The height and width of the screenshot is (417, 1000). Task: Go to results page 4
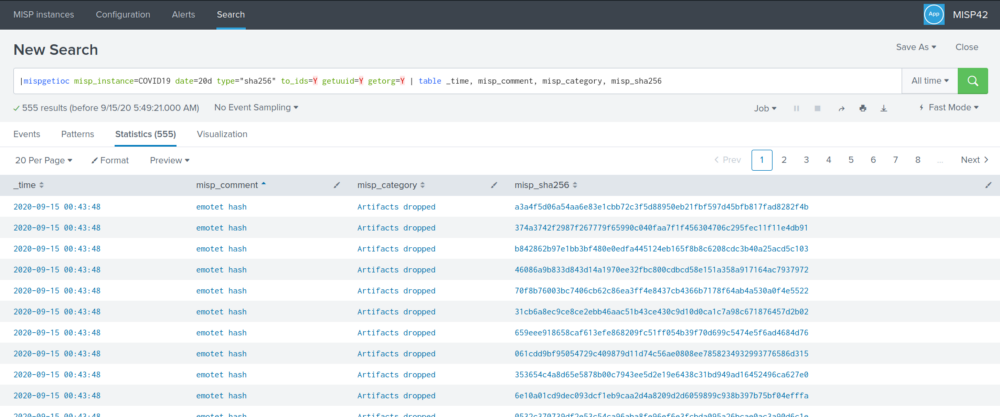coord(828,160)
